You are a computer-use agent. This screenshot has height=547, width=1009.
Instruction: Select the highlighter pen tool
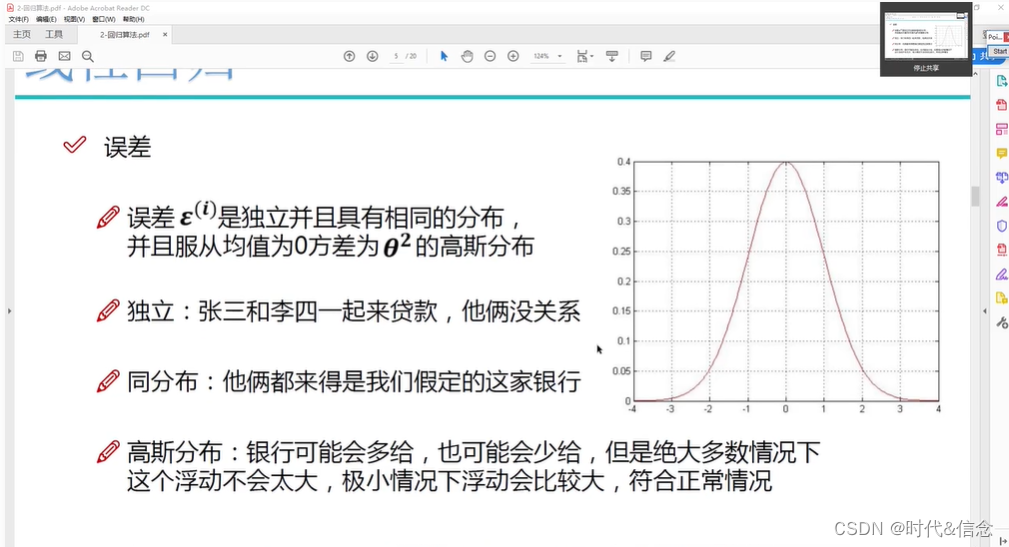tap(669, 56)
